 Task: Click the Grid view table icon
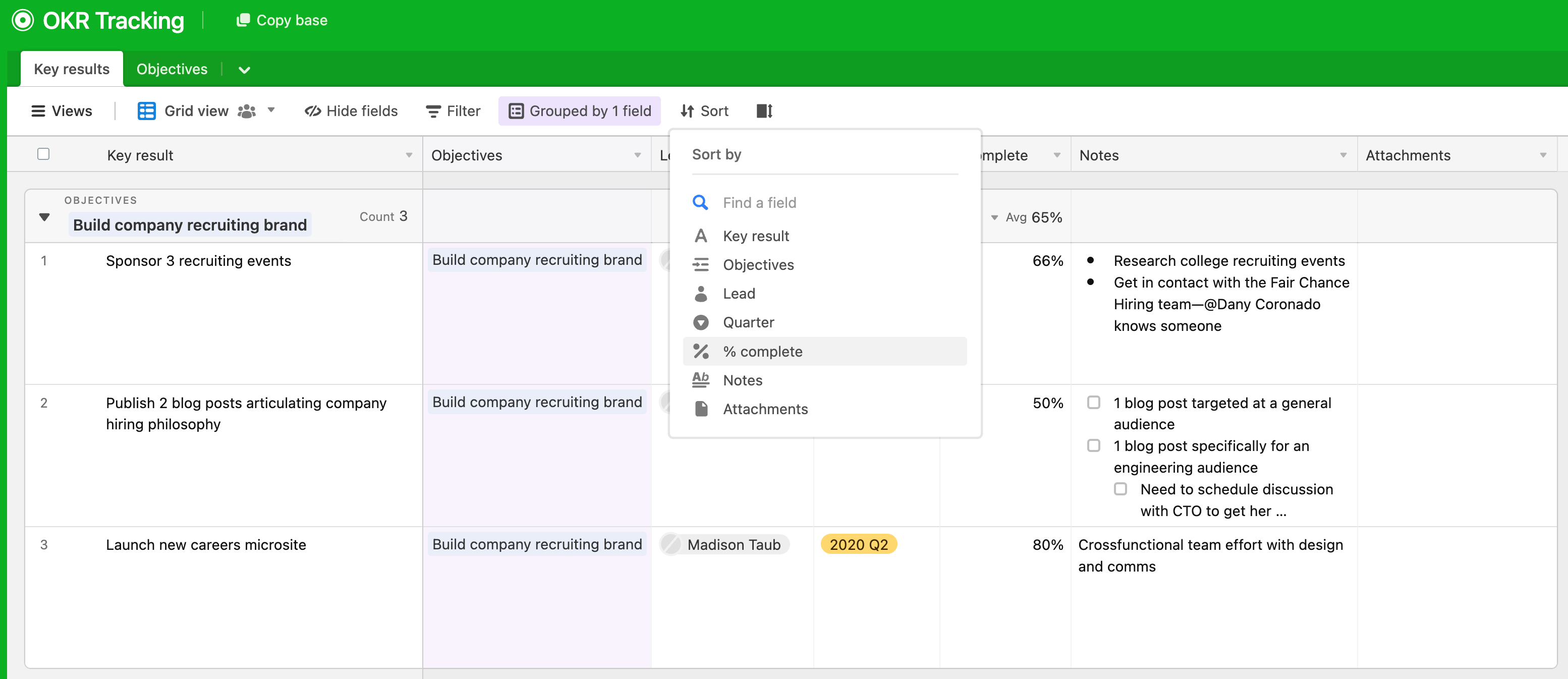146,111
